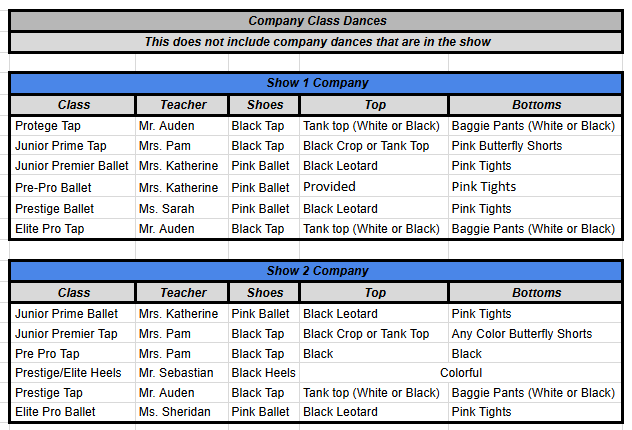This screenshot has height=430, width=632.
Task: Click the note about company dances in show
Action: (x=316, y=42)
